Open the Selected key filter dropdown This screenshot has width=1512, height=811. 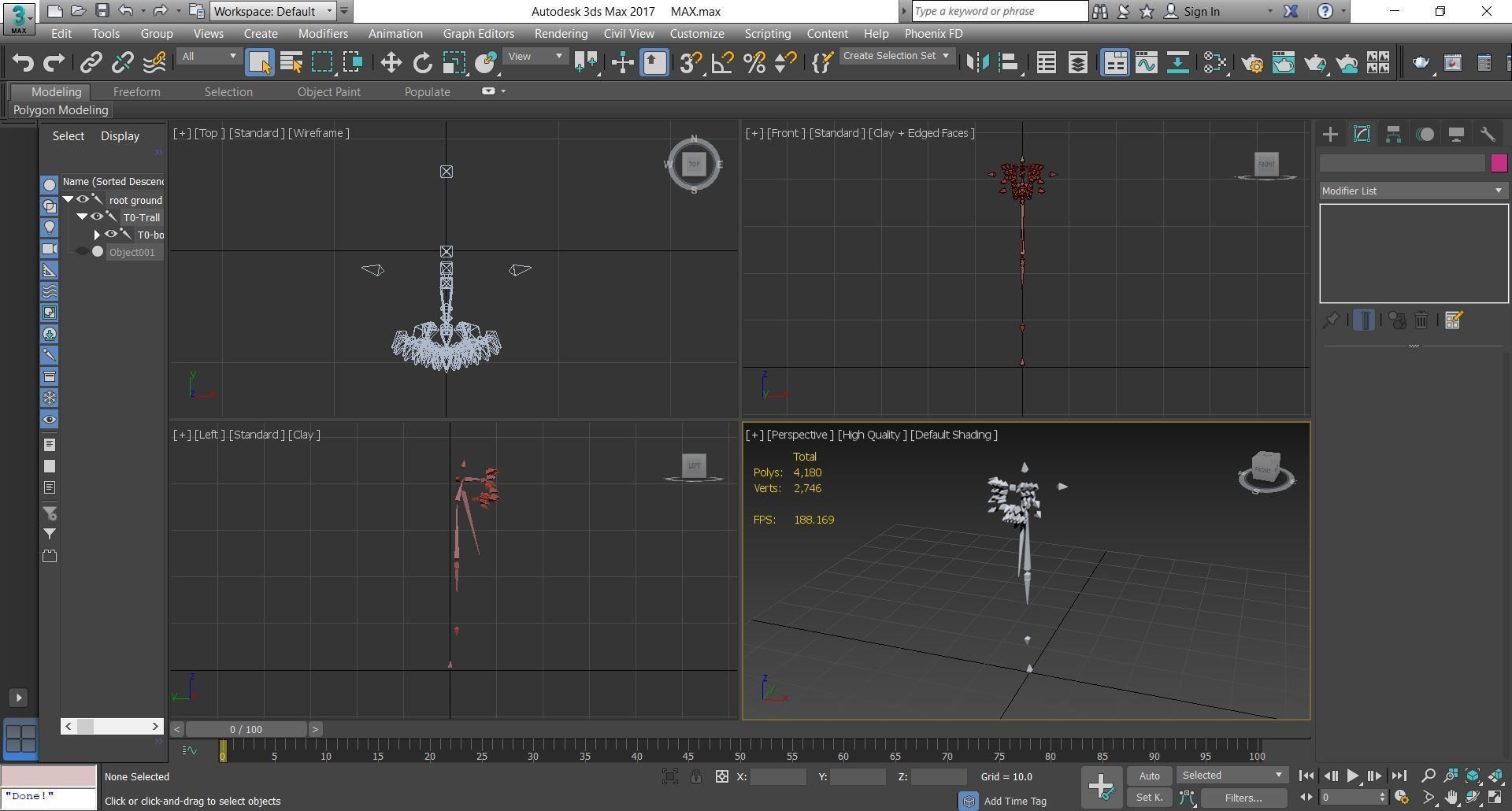click(x=1232, y=776)
